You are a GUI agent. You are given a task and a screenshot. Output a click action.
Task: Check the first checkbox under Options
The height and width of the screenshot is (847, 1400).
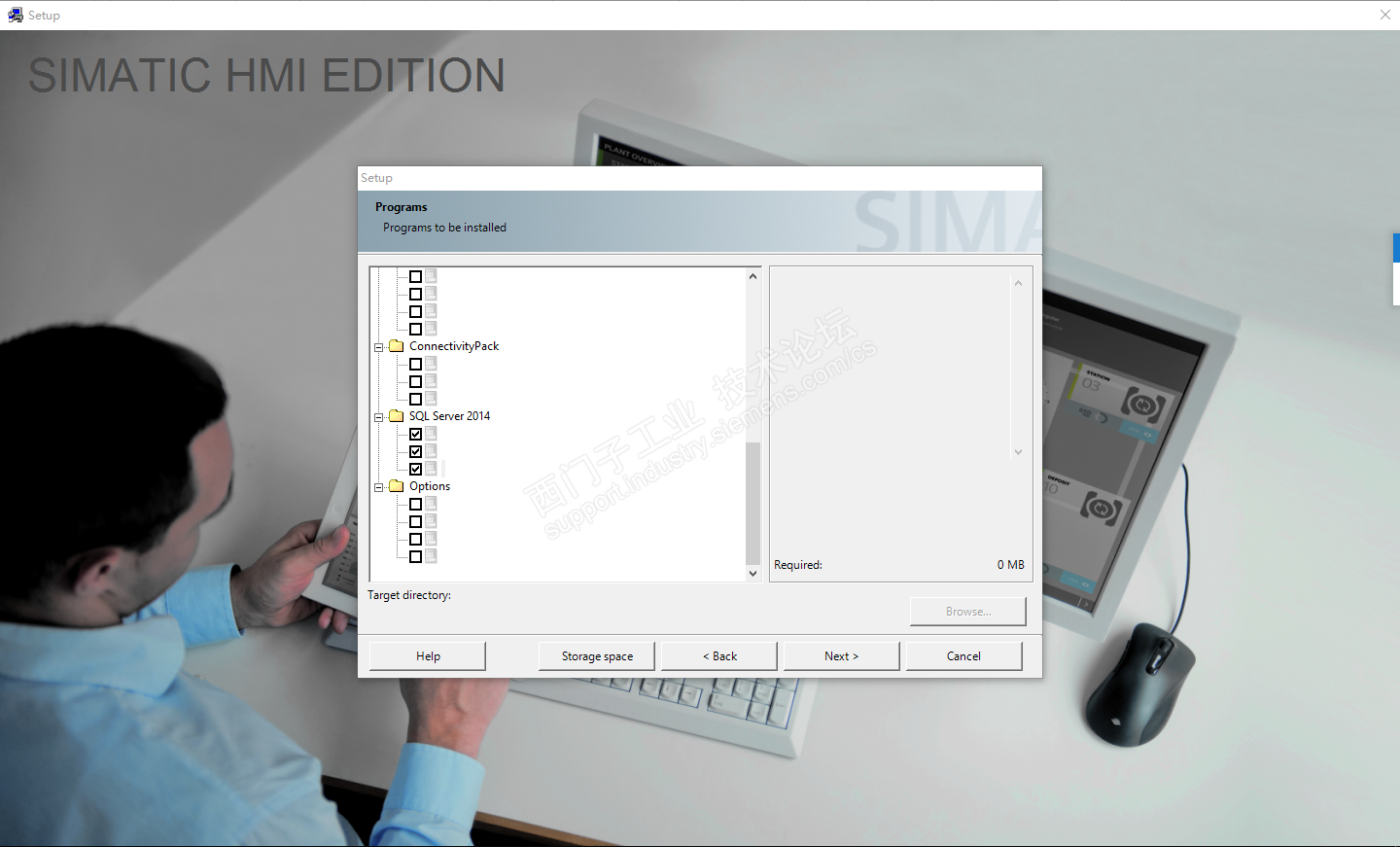point(415,504)
